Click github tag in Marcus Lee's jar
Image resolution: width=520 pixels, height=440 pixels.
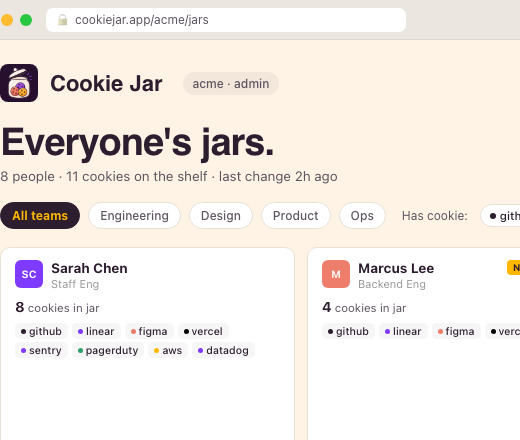pyautogui.click(x=348, y=331)
